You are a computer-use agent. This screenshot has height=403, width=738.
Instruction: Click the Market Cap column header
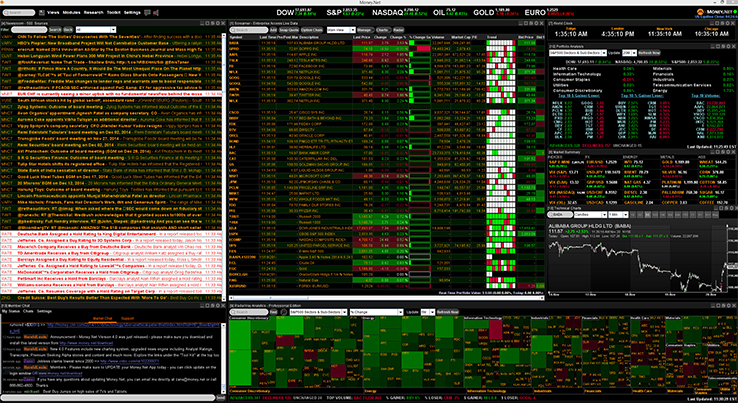(x=461, y=37)
